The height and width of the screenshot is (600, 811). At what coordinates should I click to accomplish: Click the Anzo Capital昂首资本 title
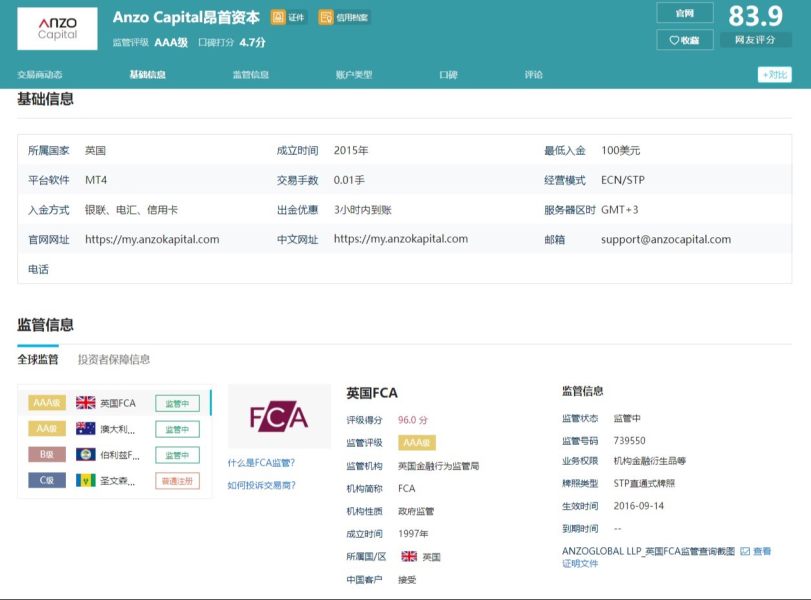click(x=186, y=18)
